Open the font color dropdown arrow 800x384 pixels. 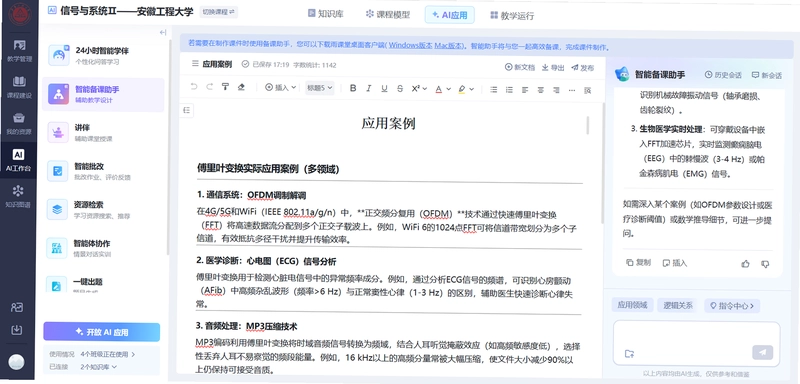[448, 89]
